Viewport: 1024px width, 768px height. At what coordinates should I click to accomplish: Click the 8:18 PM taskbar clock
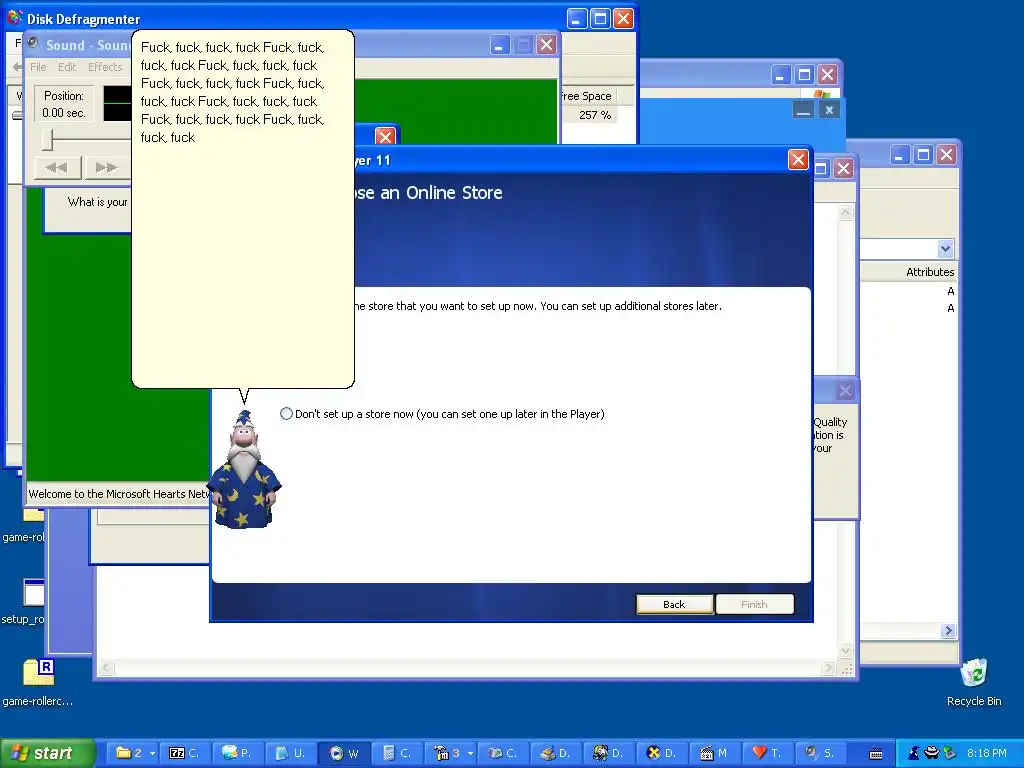[x=986, y=753]
